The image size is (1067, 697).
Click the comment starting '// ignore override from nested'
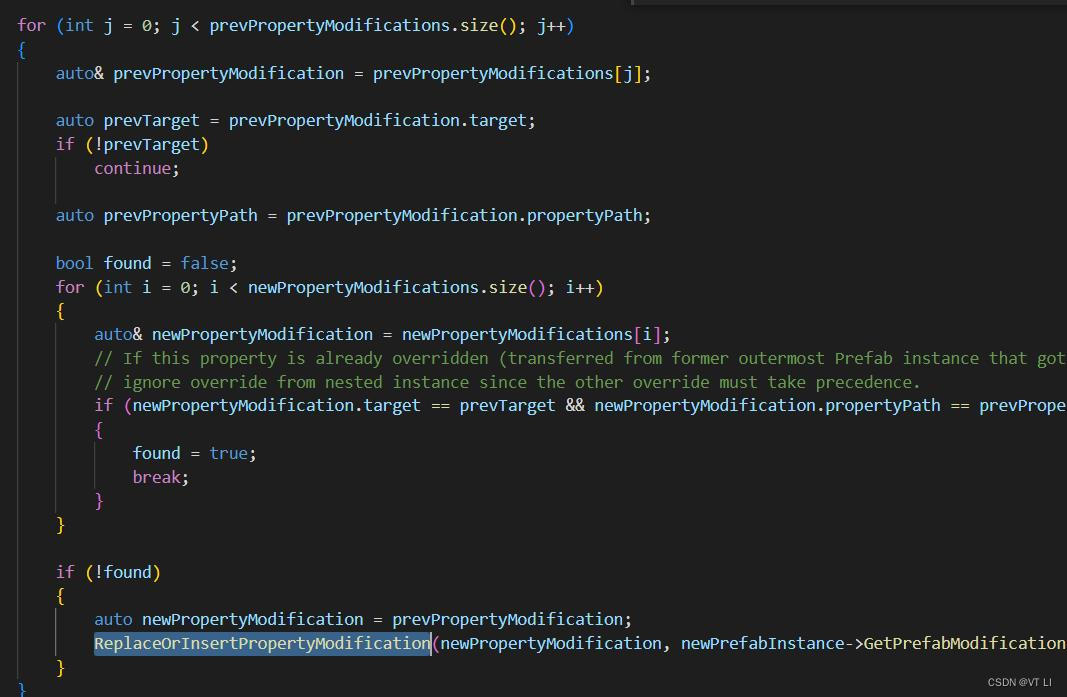pyautogui.click(x=507, y=383)
